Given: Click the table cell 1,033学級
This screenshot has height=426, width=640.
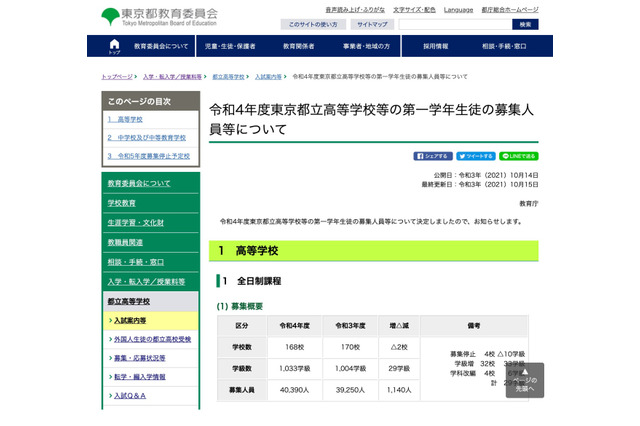Looking at the screenshot, I should point(295,368).
